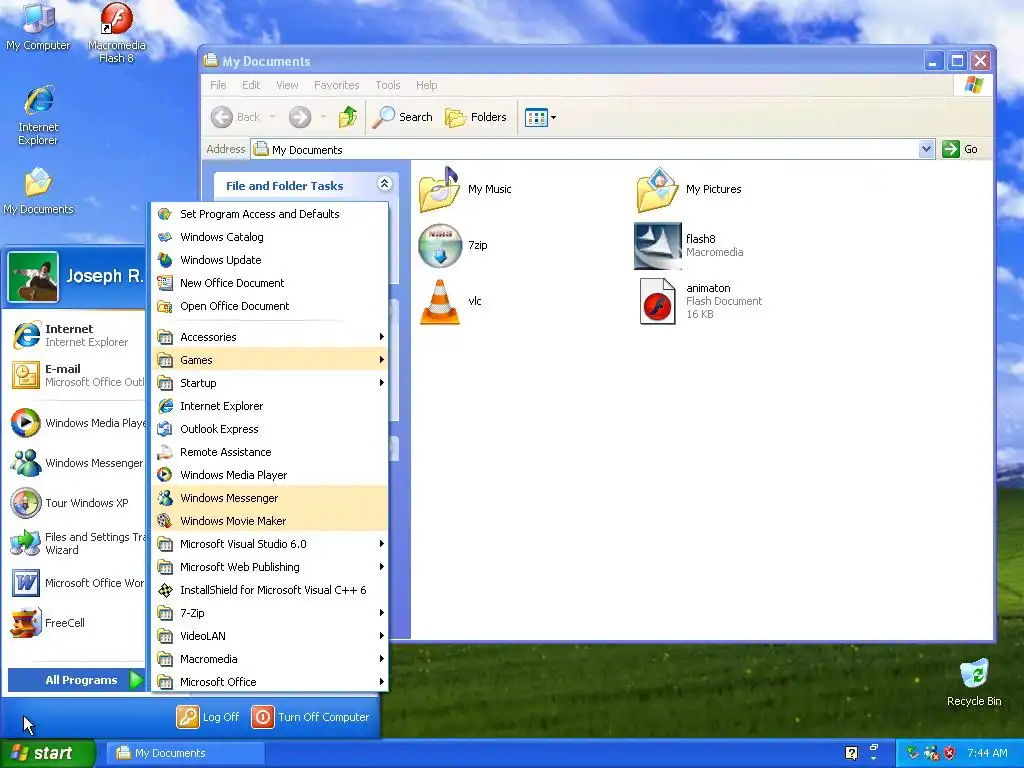1024x768 pixels.
Task: Launch Windows Messenger from All Programs
Action: click(270, 498)
